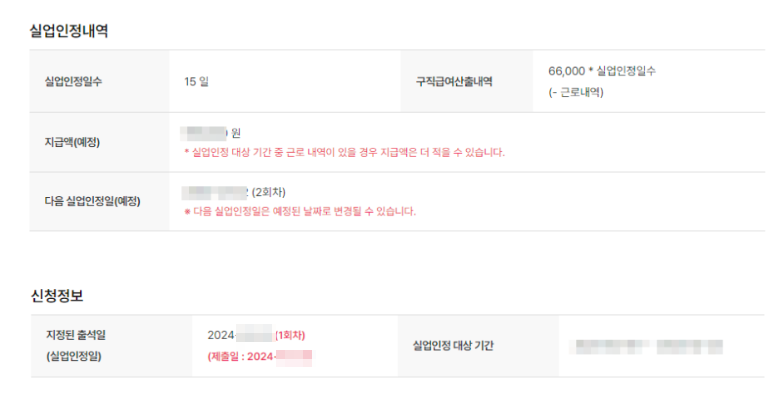Click the (2회차) text
Image resolution: width=783 pixels, height=395 pixels.
click(269, 192)
